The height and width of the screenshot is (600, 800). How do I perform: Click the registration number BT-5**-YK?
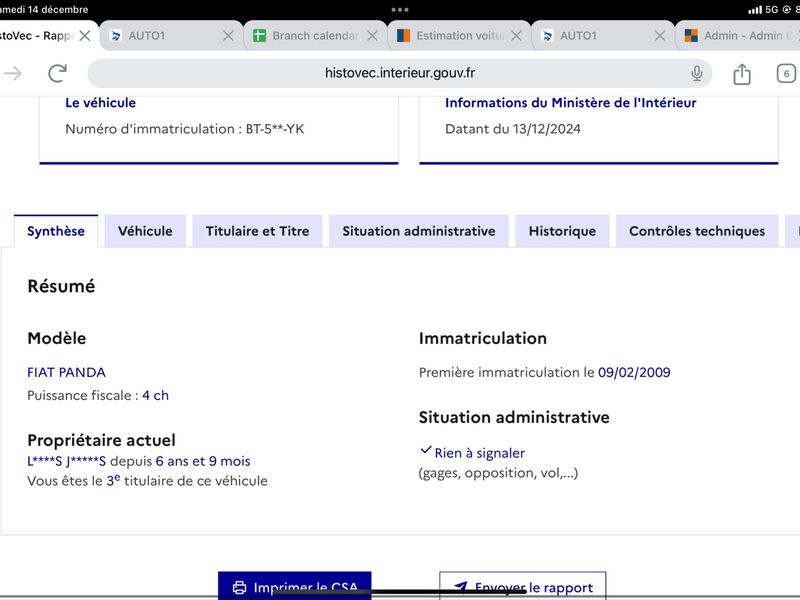(274, 129)
